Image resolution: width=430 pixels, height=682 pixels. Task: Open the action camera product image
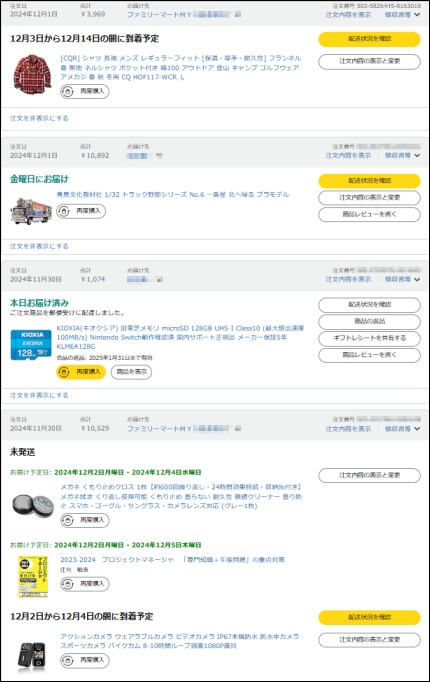[x=31, y=656]
